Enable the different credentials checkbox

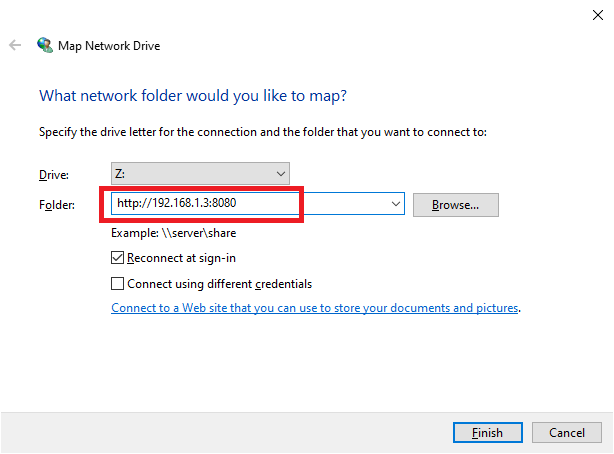coord(119,283)
